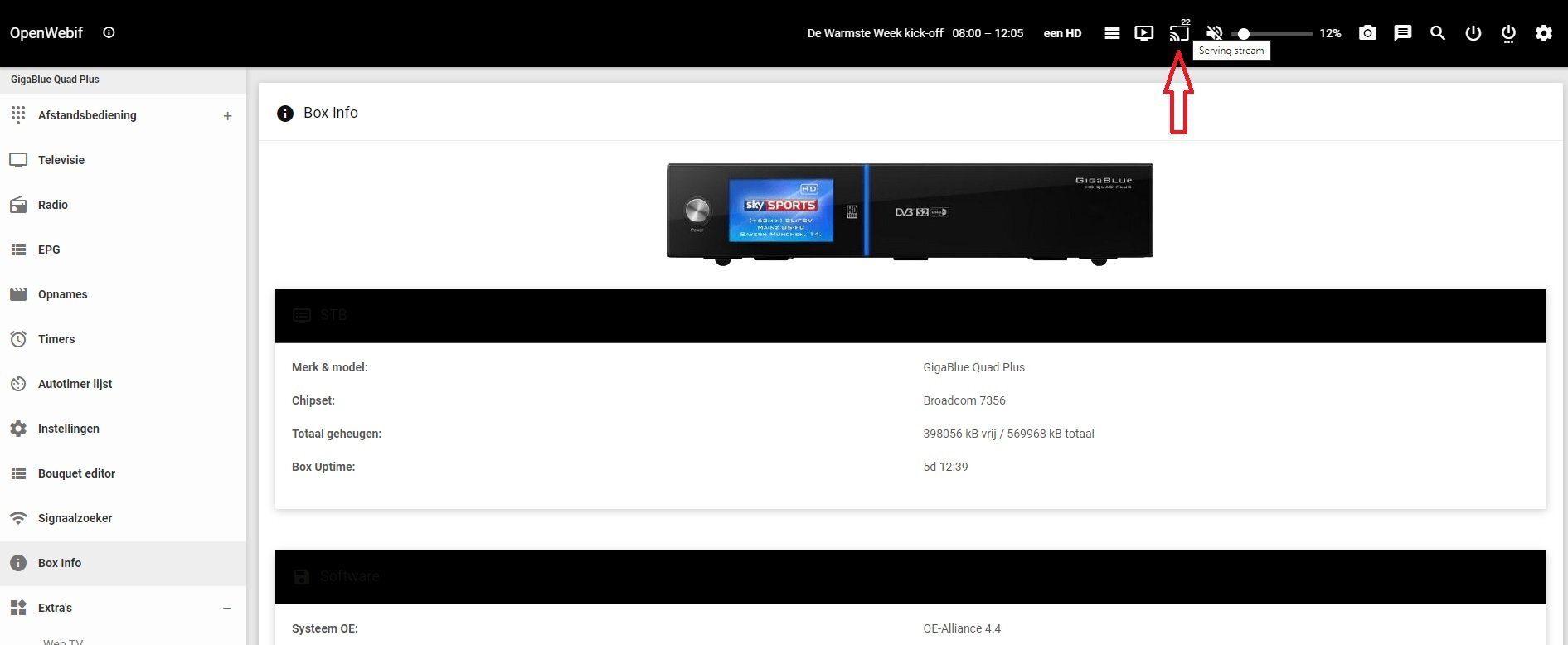Click the OpenWebif logo title
The height and width of the screenshot is (645, 1568).
point(46,33)
